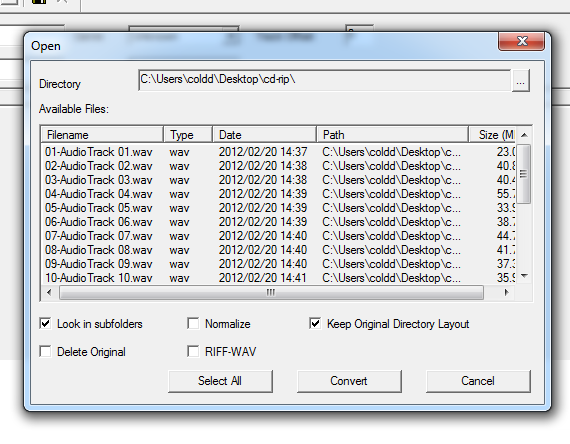Sort files by the Filename column header
570x444 pixels.
[x=102, y=135]
